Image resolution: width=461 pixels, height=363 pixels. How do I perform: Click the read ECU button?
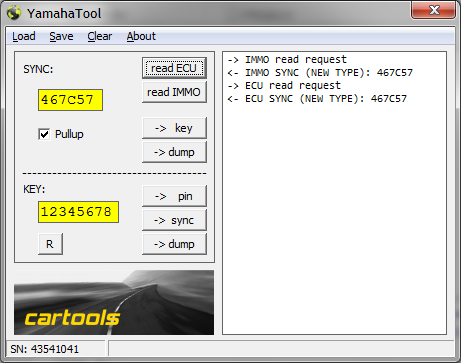174,68
